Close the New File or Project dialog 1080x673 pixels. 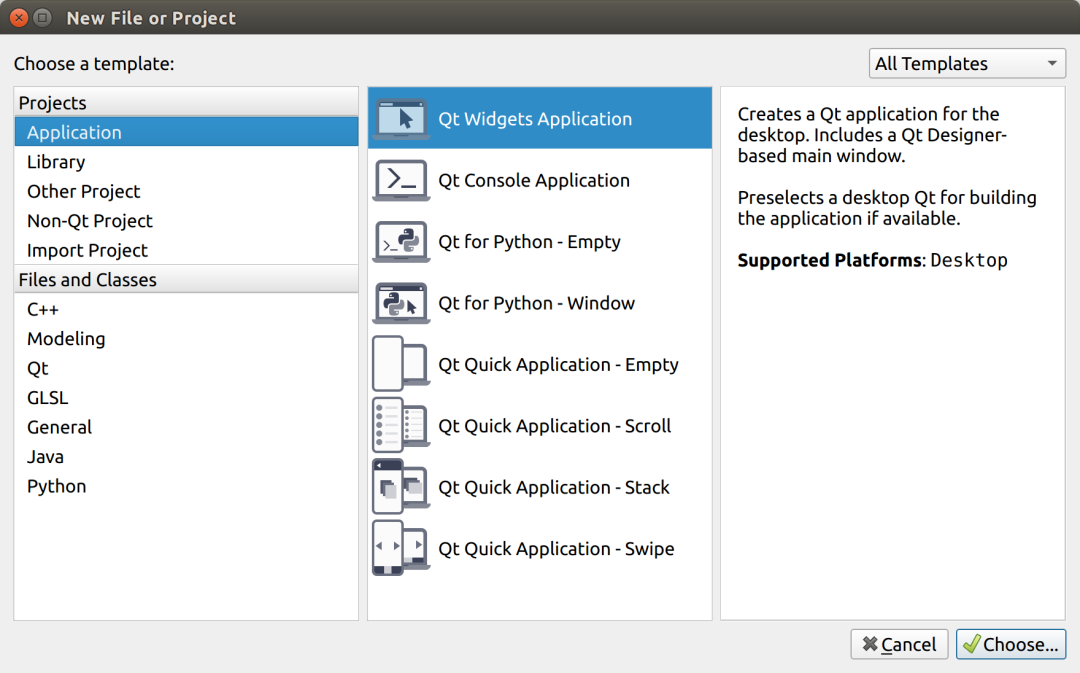(18, 18)
